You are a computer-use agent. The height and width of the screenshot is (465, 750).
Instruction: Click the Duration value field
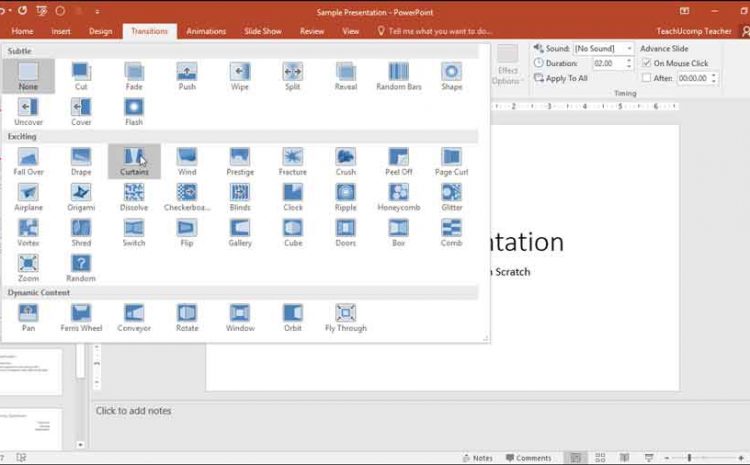(608, 63)
